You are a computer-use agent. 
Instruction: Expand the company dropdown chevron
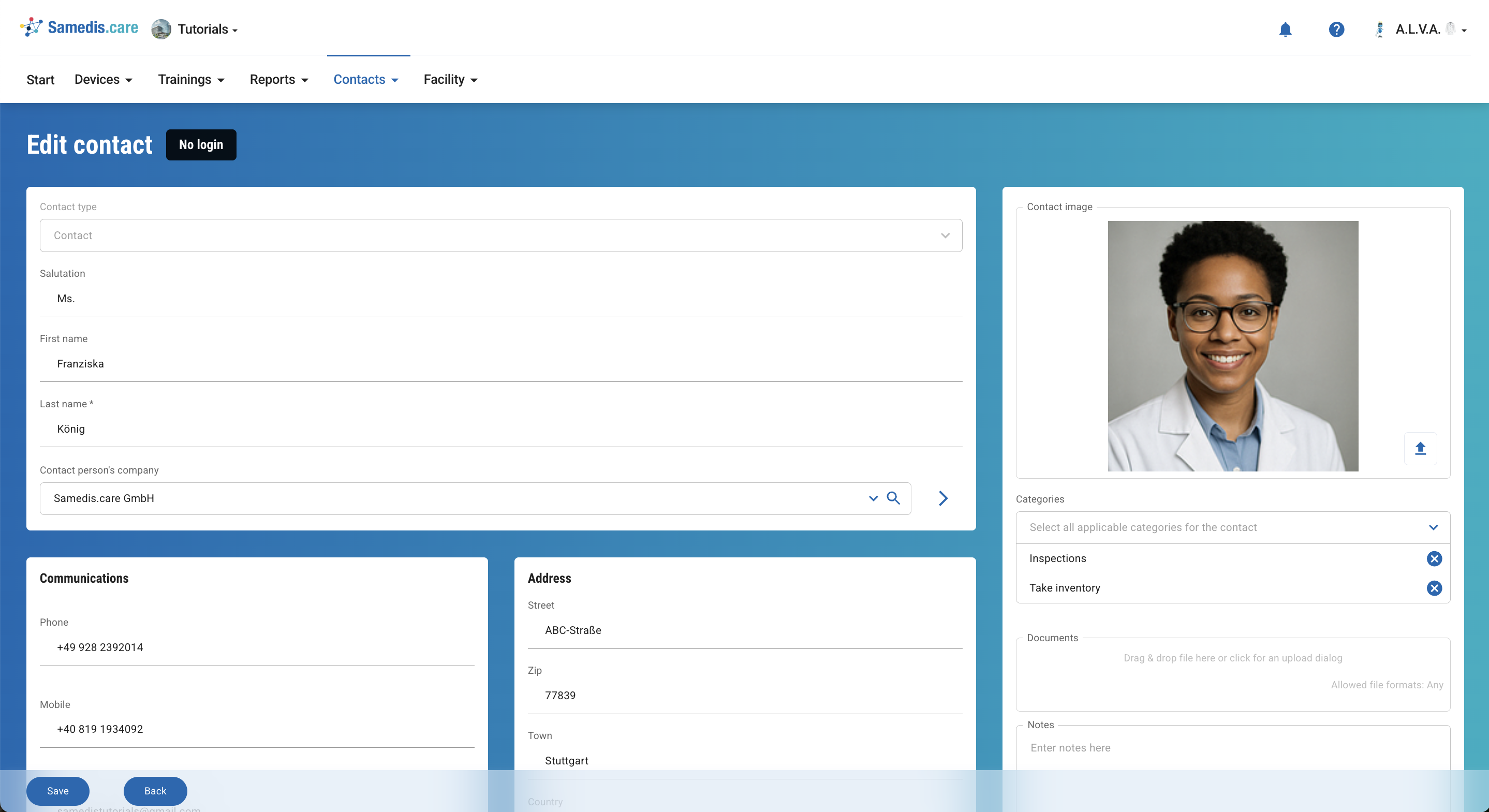[873, 498]
